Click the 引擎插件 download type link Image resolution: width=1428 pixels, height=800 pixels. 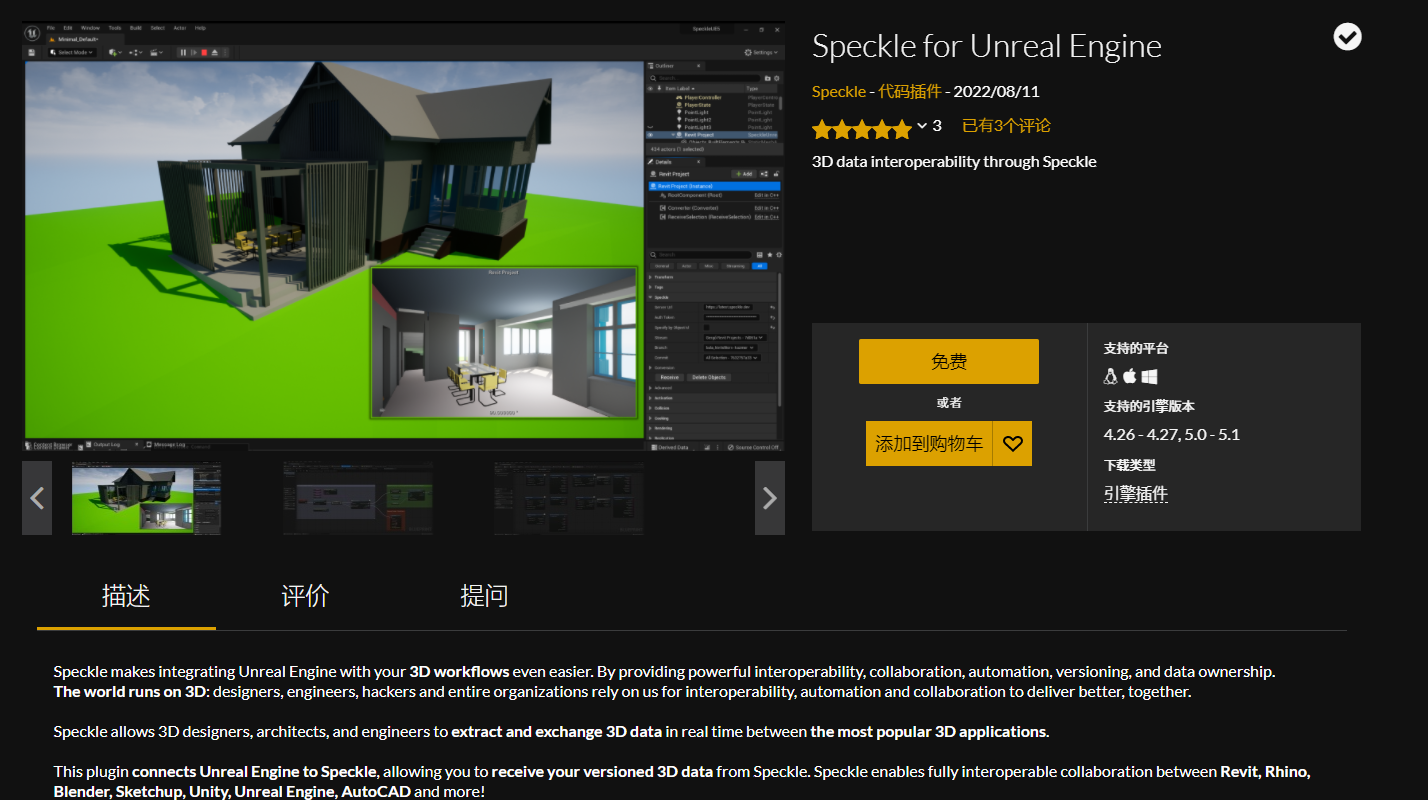coord(1136,494)
